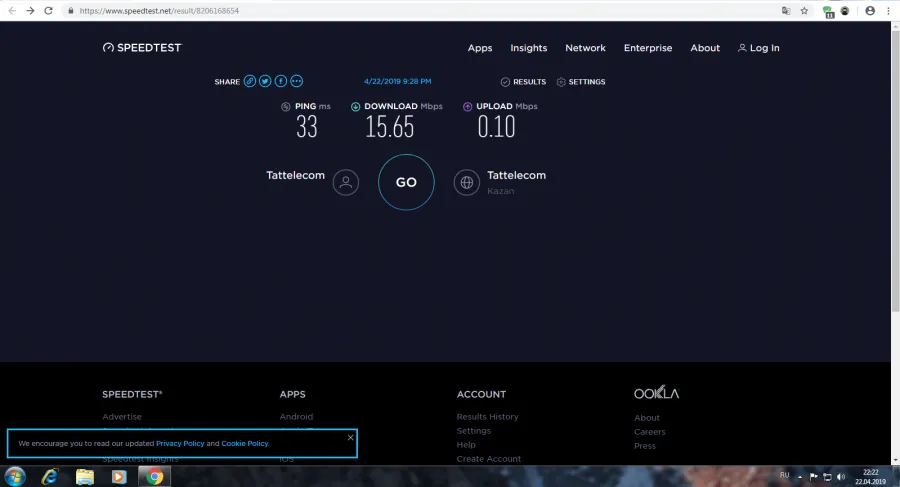The height and width of the screenshot is (487, 900).
Task: Go forward in the browser
Action: click(30, 10)
